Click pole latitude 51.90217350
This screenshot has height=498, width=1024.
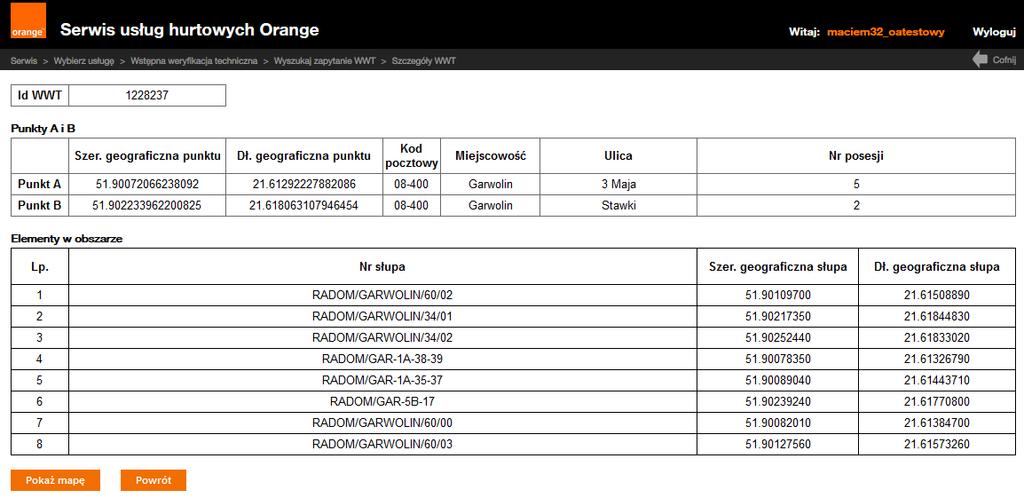click(x=778, y=317)
